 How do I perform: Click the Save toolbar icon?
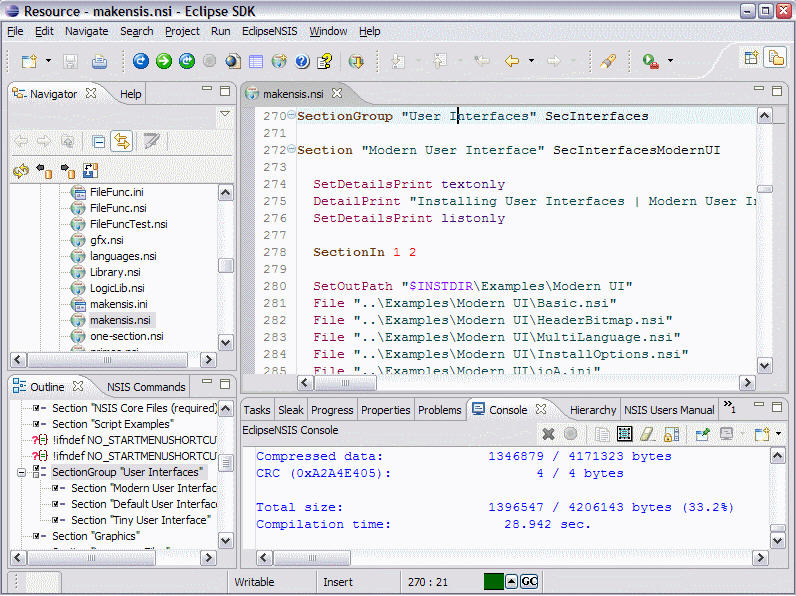coord(70,62)
